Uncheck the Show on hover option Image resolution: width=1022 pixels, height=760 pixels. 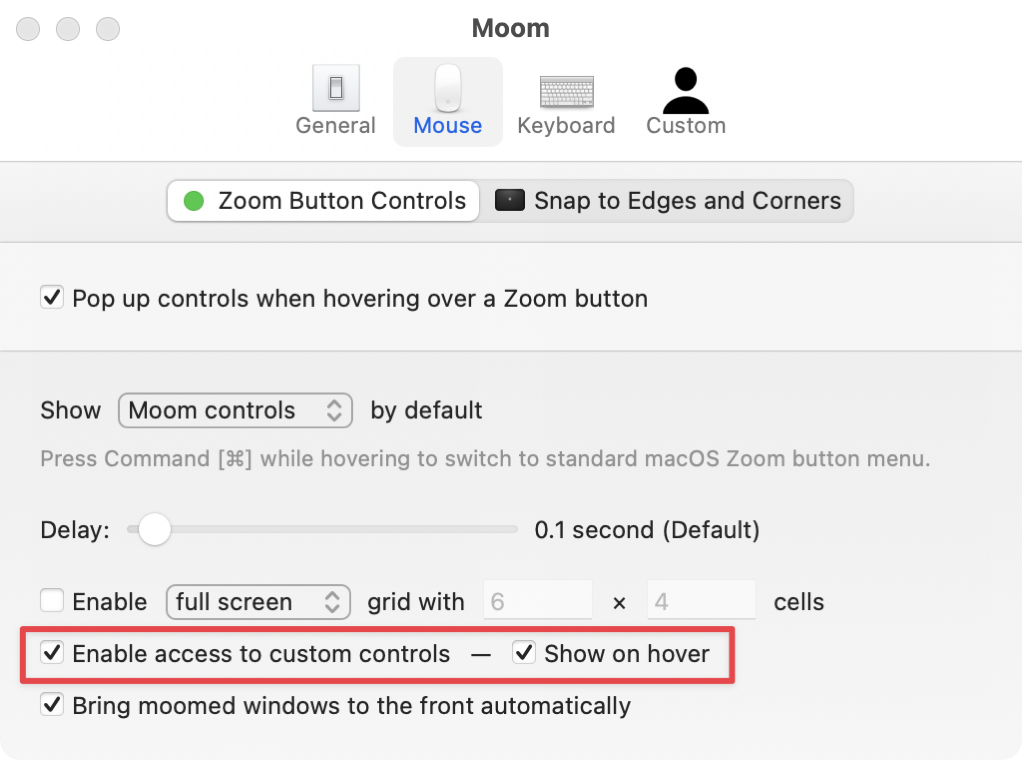(x=524, y=654)
